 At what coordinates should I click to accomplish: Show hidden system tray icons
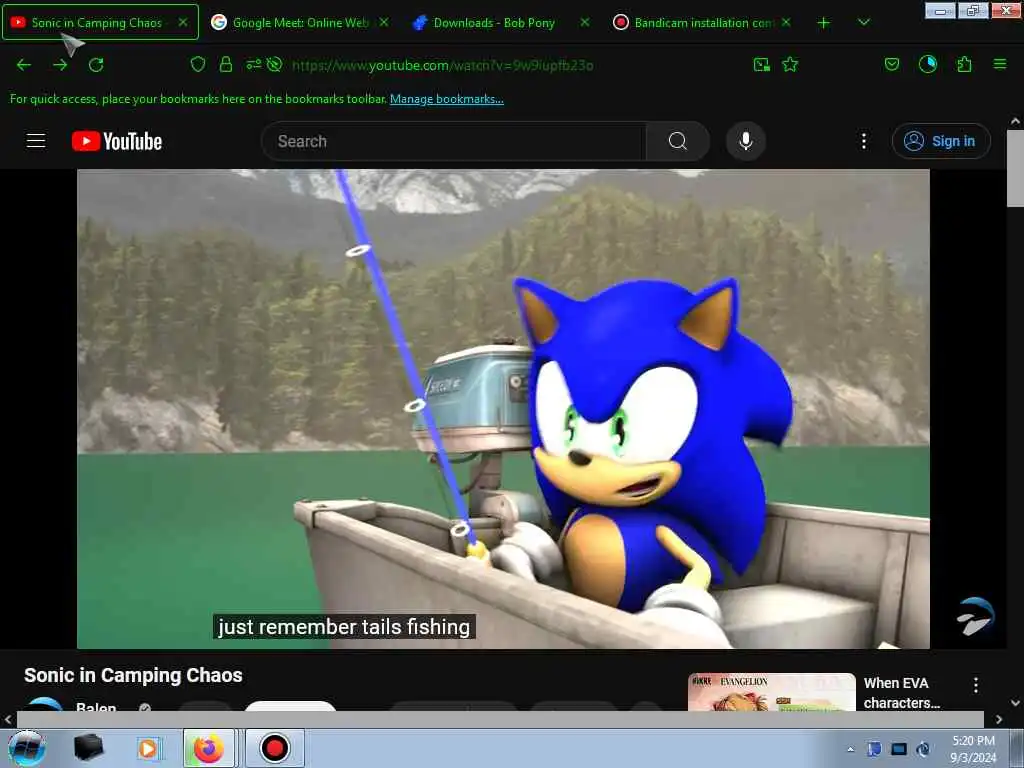pos(850,749)
